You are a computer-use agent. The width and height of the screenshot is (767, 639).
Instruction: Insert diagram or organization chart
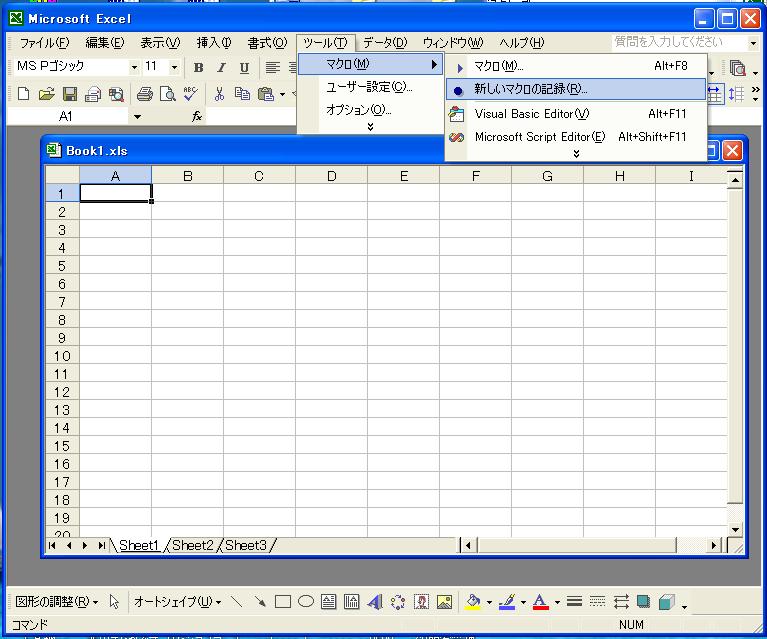(398, 601)
